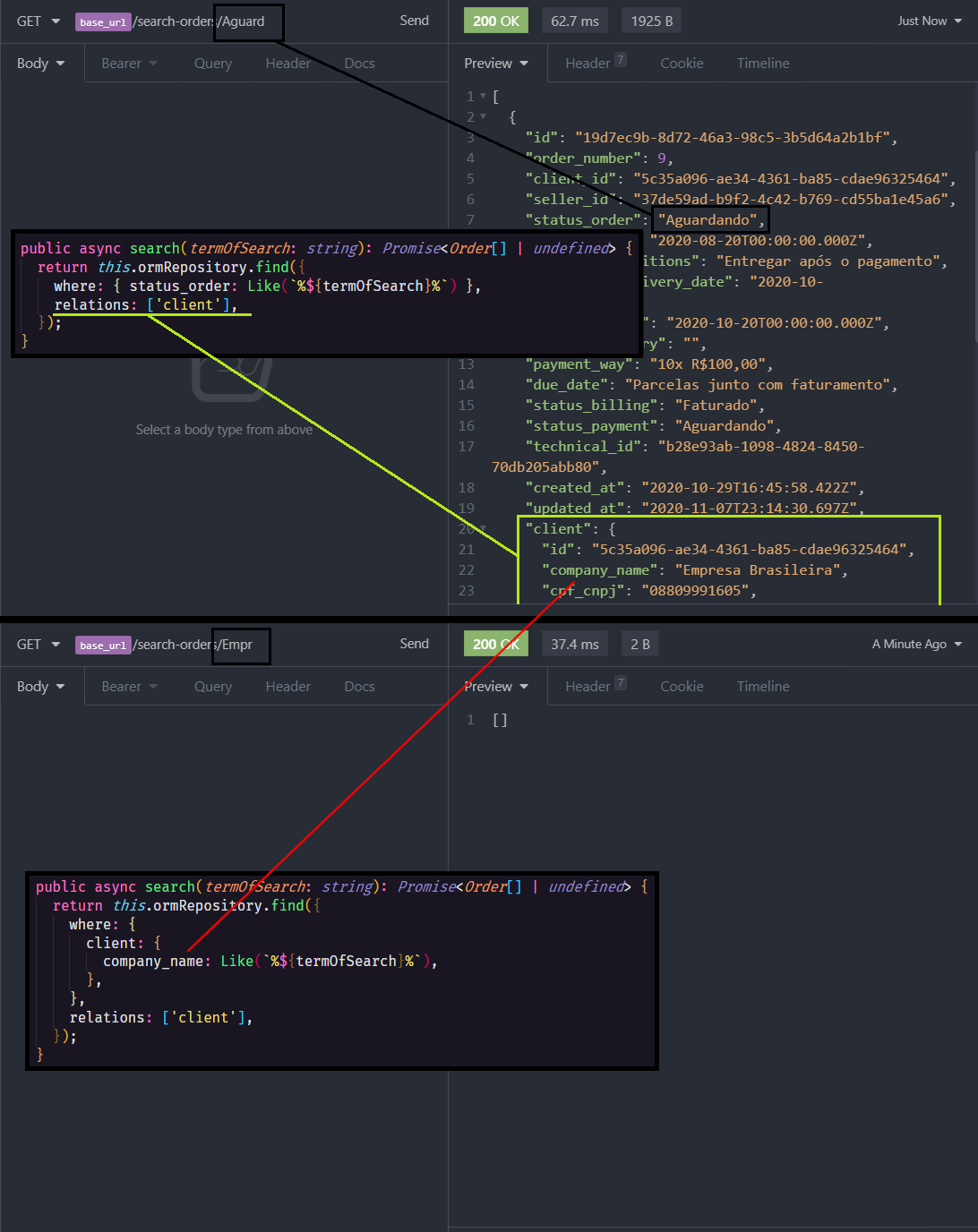Click the 2 B response size tag
Viewport: 978px width, 1232px height.
pyautogui.click(x=640, y=644)
